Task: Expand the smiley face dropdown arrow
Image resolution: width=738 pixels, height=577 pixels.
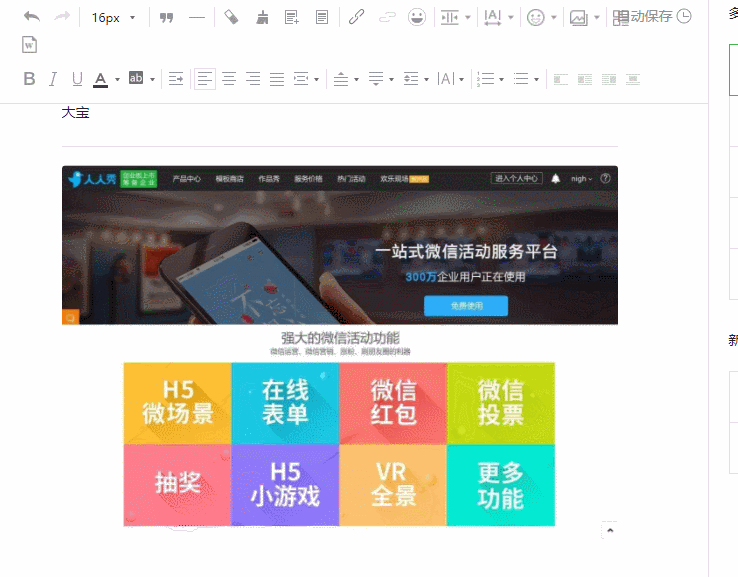Action: pos(554,17)
